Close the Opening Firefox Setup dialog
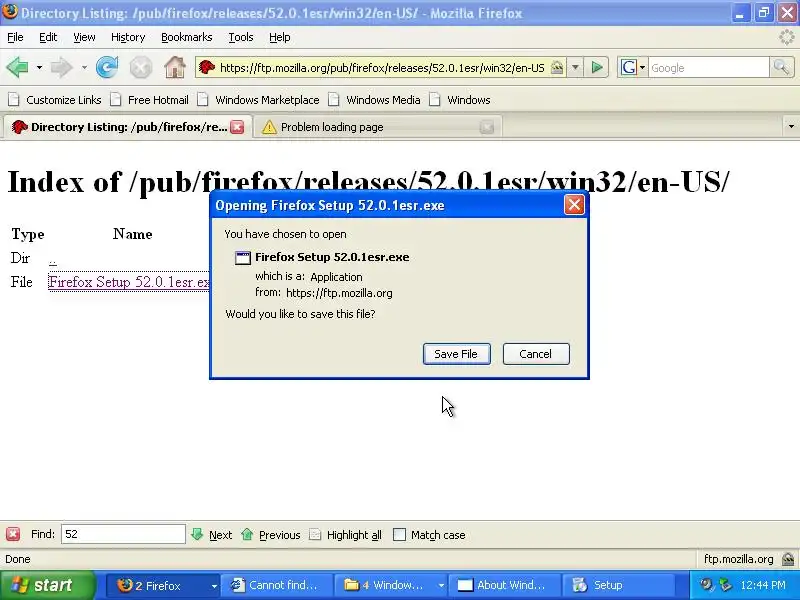800x600 pixels. [574, 205]
